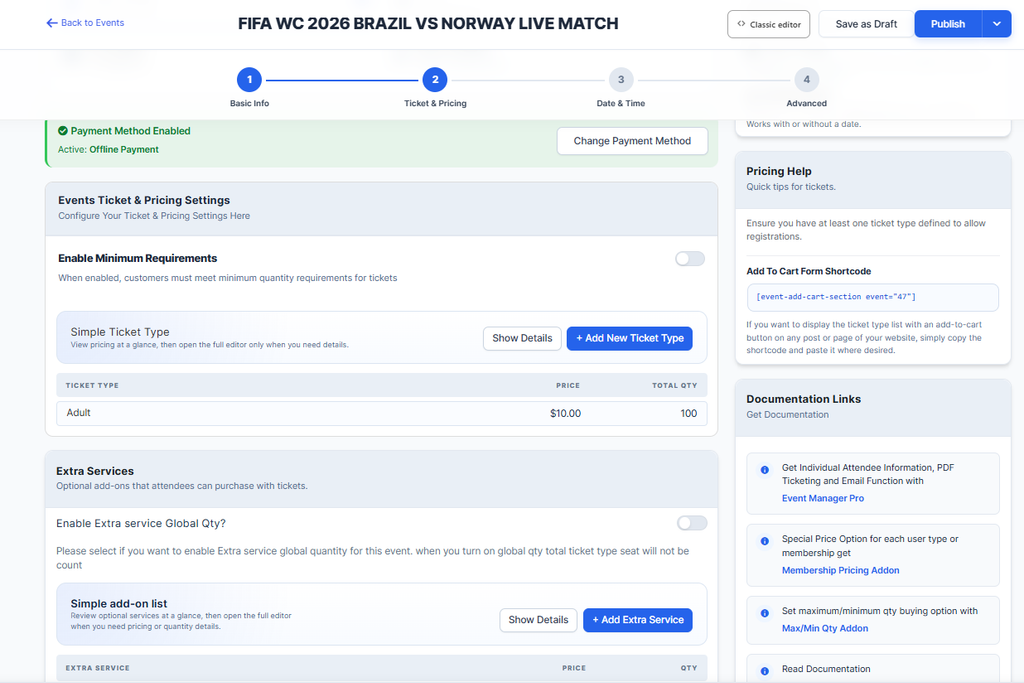Select the add-to-cart shortcode field

tap(872, 297)
